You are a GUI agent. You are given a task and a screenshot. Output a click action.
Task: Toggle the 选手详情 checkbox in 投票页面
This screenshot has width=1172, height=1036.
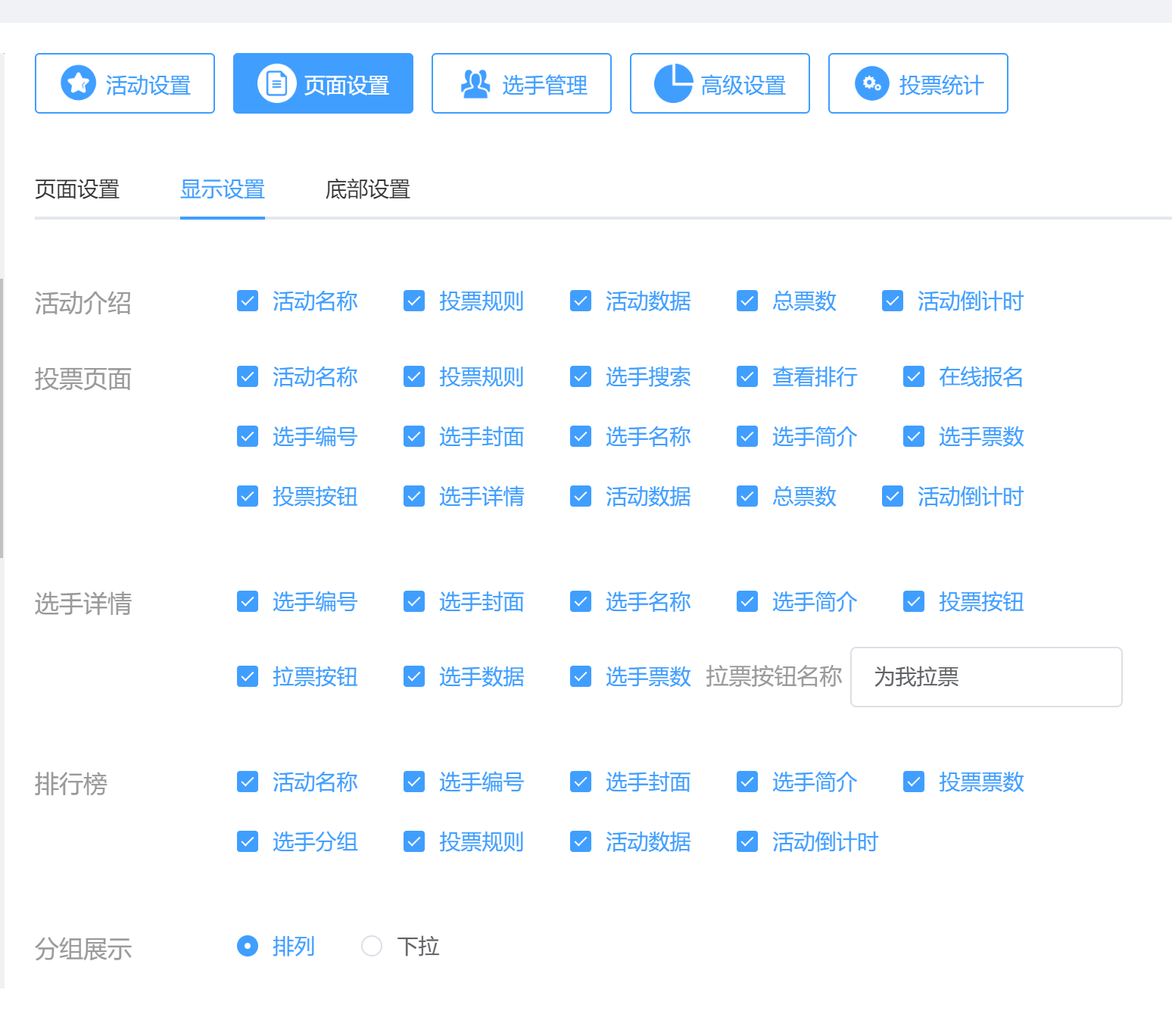tap(414, 496)
